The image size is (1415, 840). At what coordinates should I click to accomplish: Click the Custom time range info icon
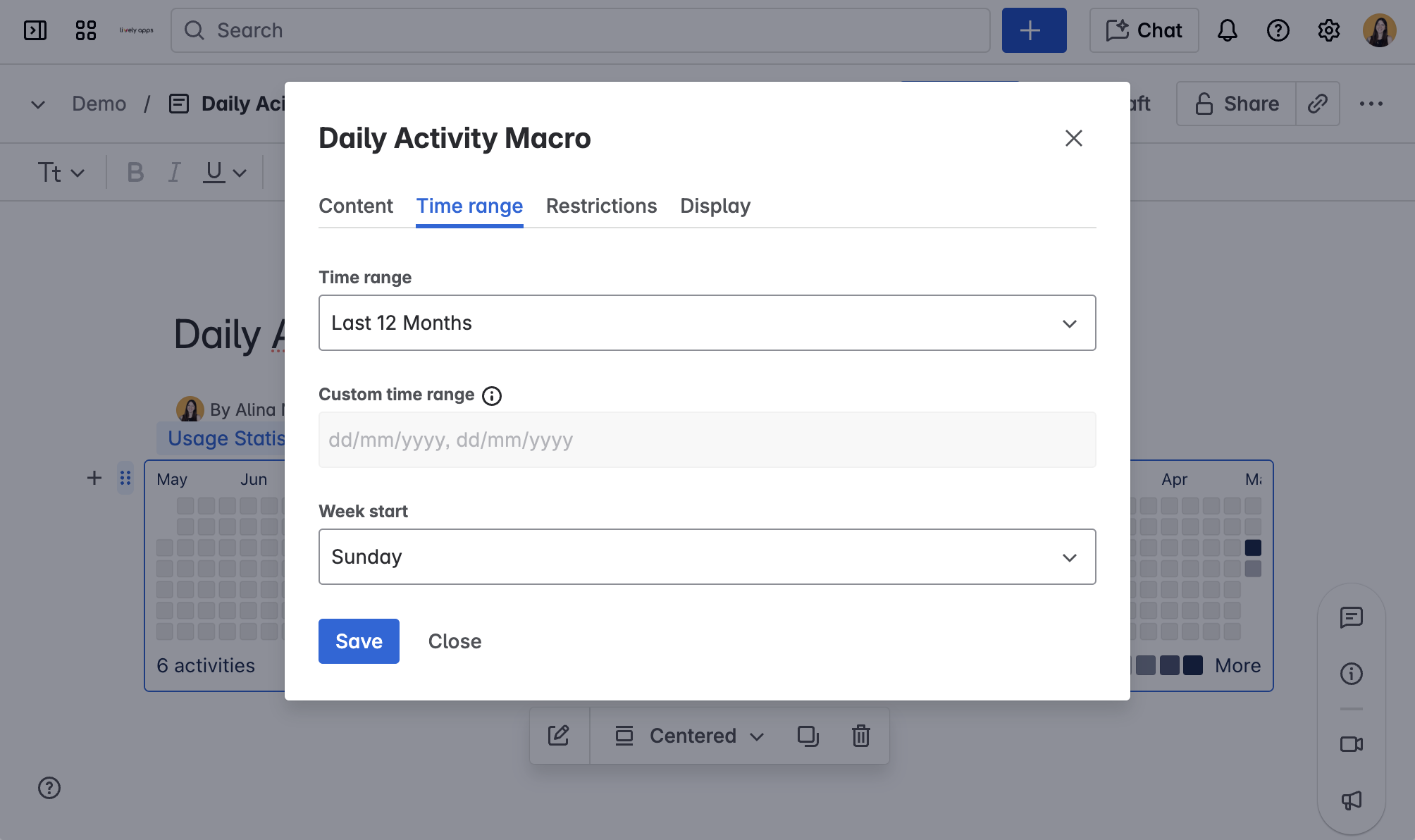[x=492, y=395]
